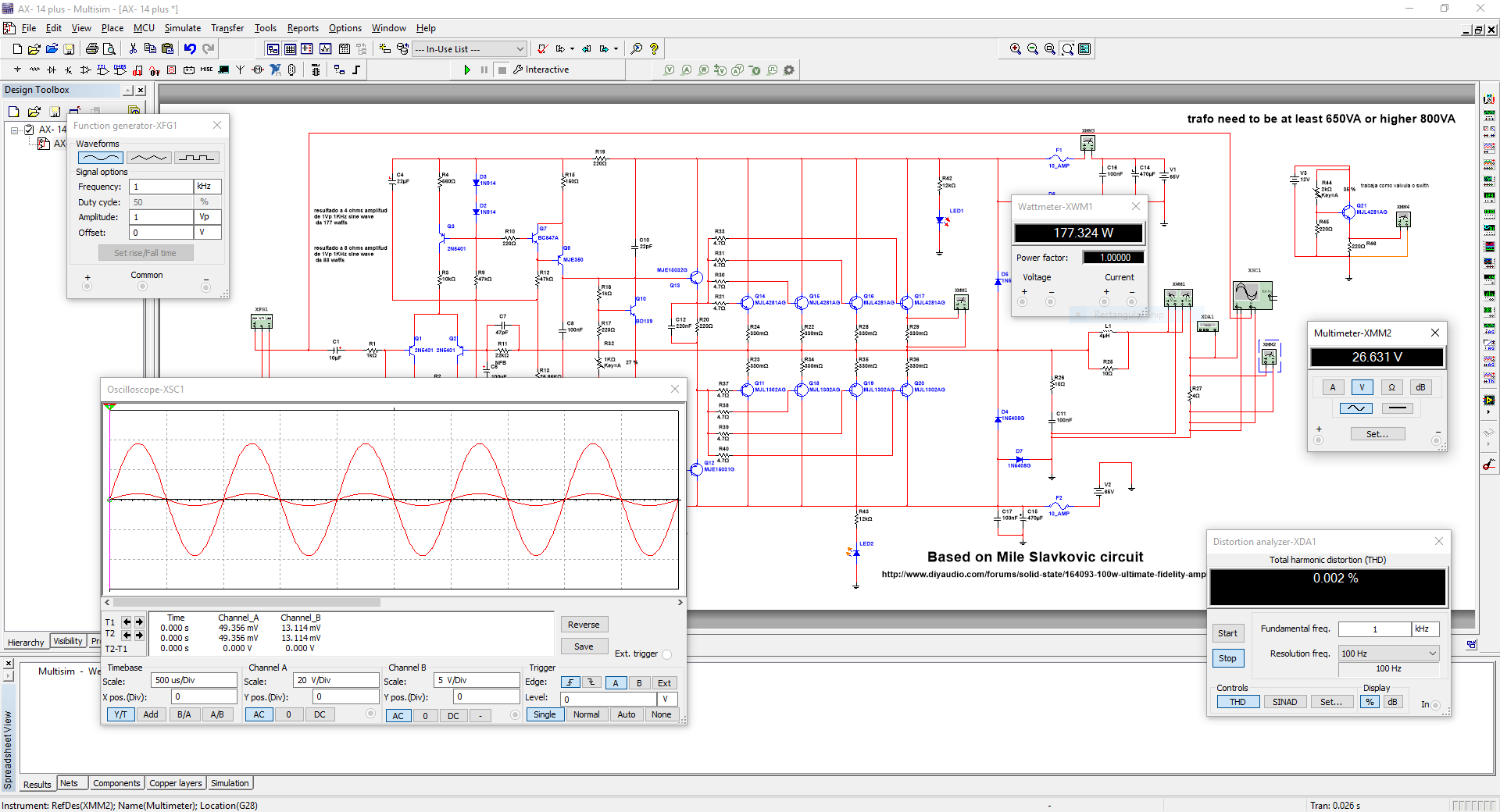Image resolution: width=1500 pixels, height=812 pixels.
Task: Open the Grapher view icon
Action: point(325,48)
